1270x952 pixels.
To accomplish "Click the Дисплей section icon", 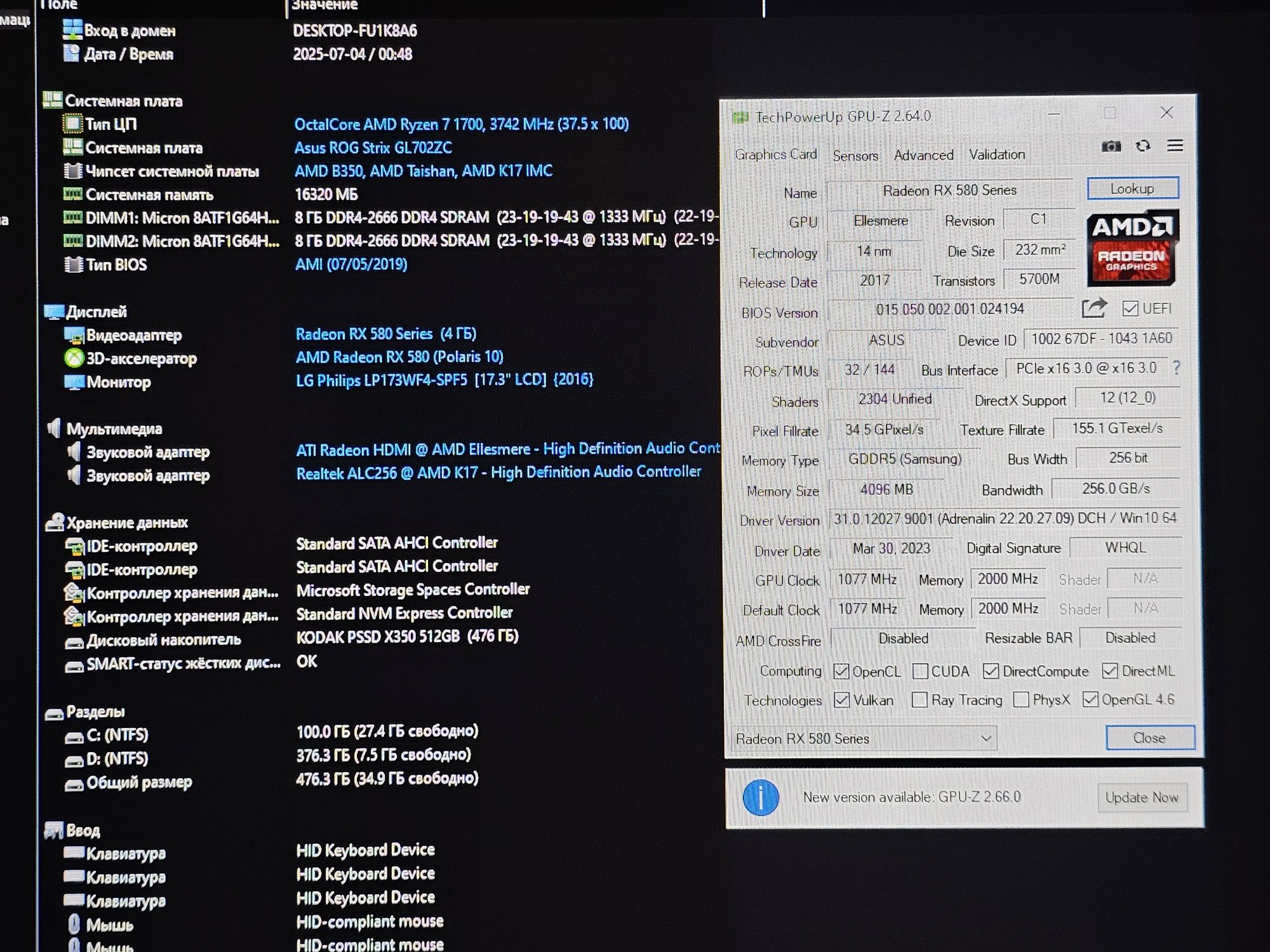I will (x=54, y=312).
